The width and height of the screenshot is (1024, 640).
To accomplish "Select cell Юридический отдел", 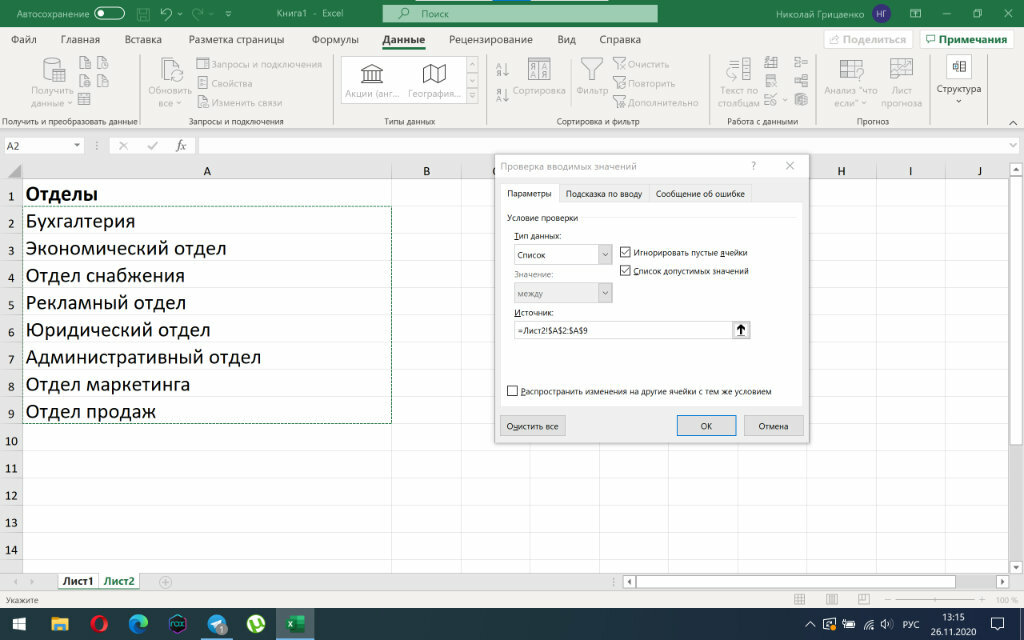I will (x=207, y=330).
